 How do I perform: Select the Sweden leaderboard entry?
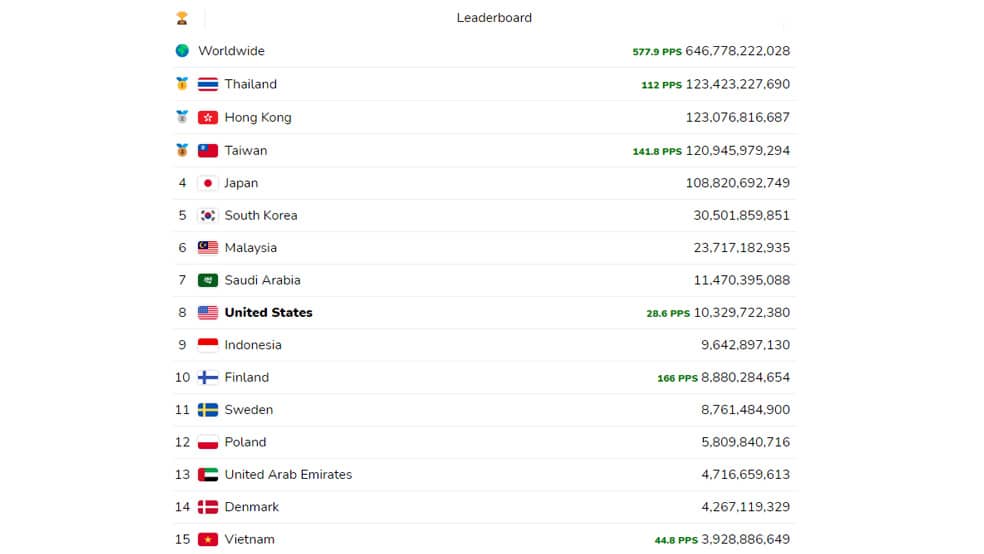tap(484, 410)
